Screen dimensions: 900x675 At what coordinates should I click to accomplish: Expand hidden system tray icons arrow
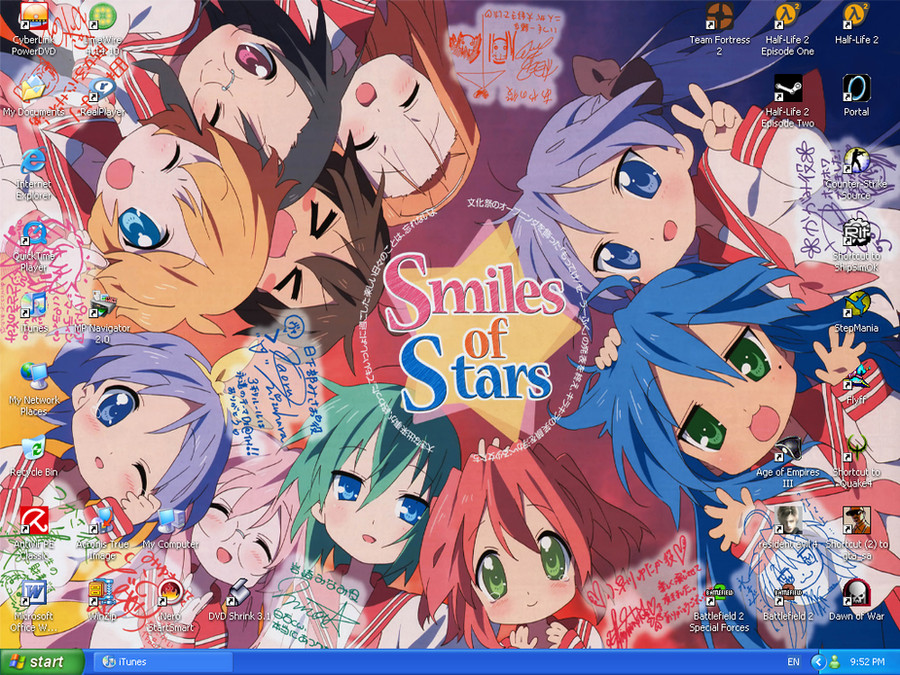[x=818, y=662]
